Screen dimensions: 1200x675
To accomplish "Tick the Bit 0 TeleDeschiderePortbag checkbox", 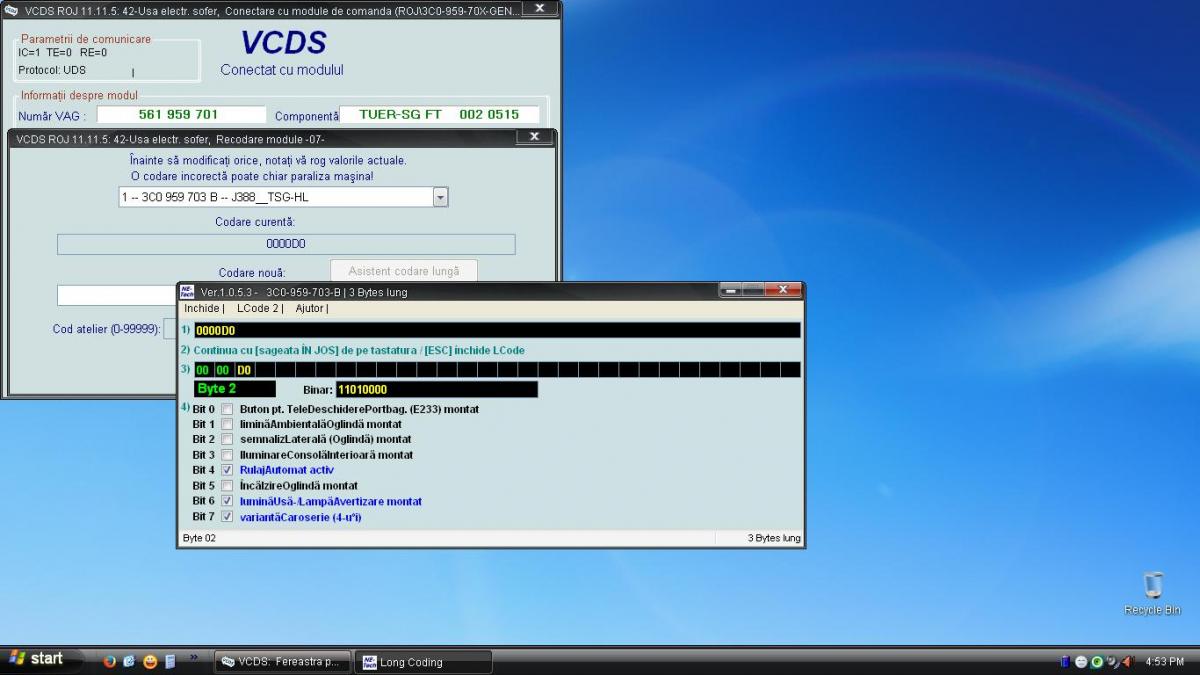I will (227, 409).
